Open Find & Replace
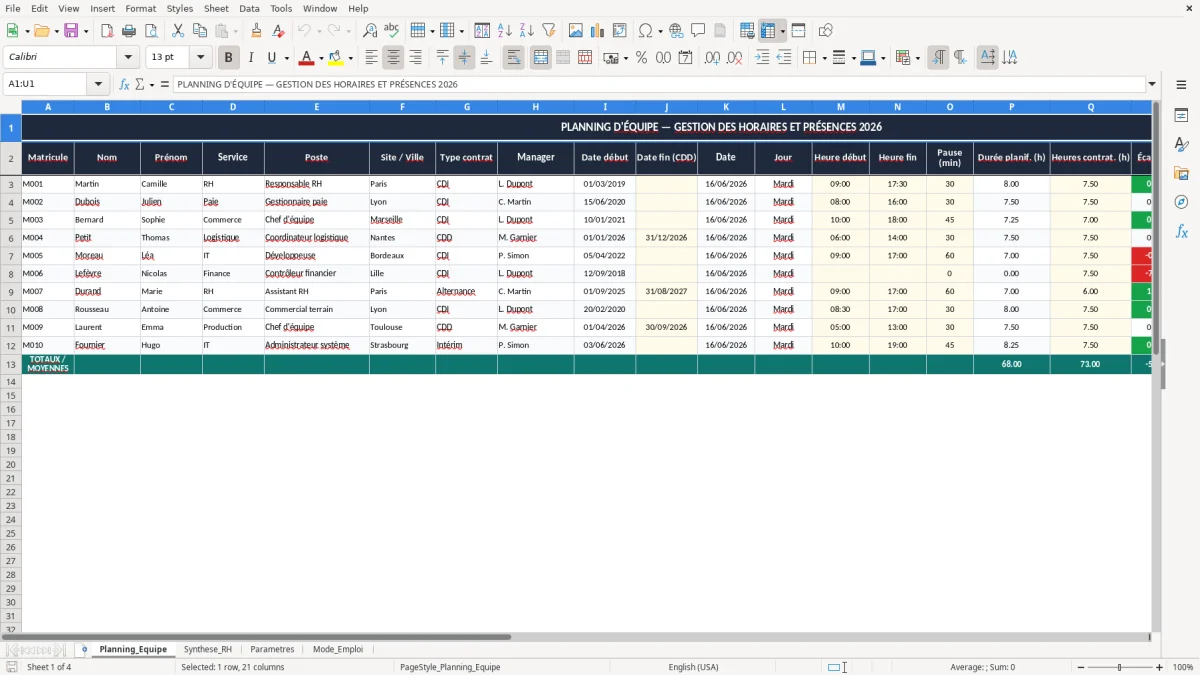1200x675 pixels. click(370, 31)
